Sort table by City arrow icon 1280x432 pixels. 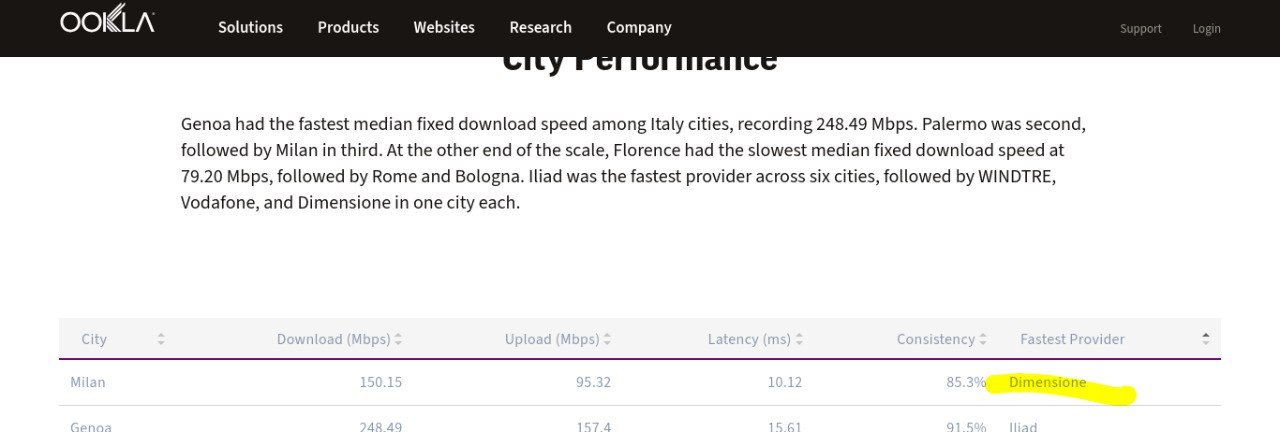161,340
